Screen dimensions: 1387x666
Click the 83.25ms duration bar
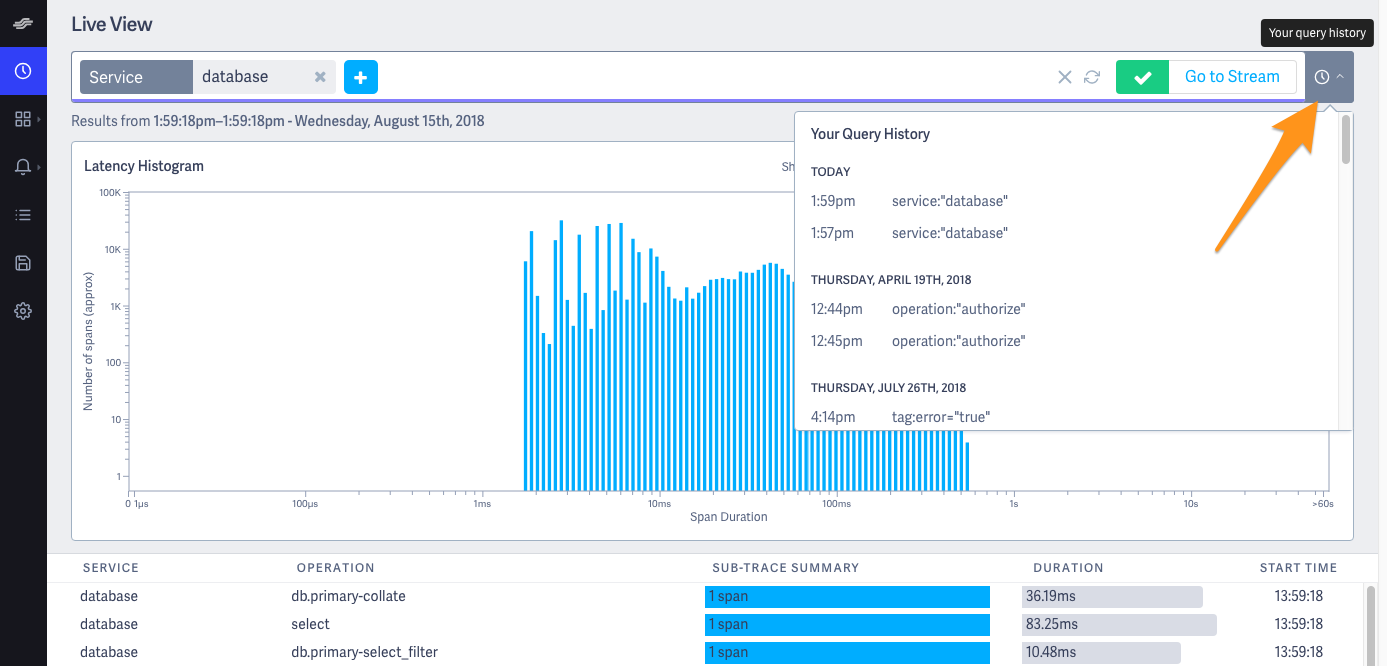click(1119, 625)
